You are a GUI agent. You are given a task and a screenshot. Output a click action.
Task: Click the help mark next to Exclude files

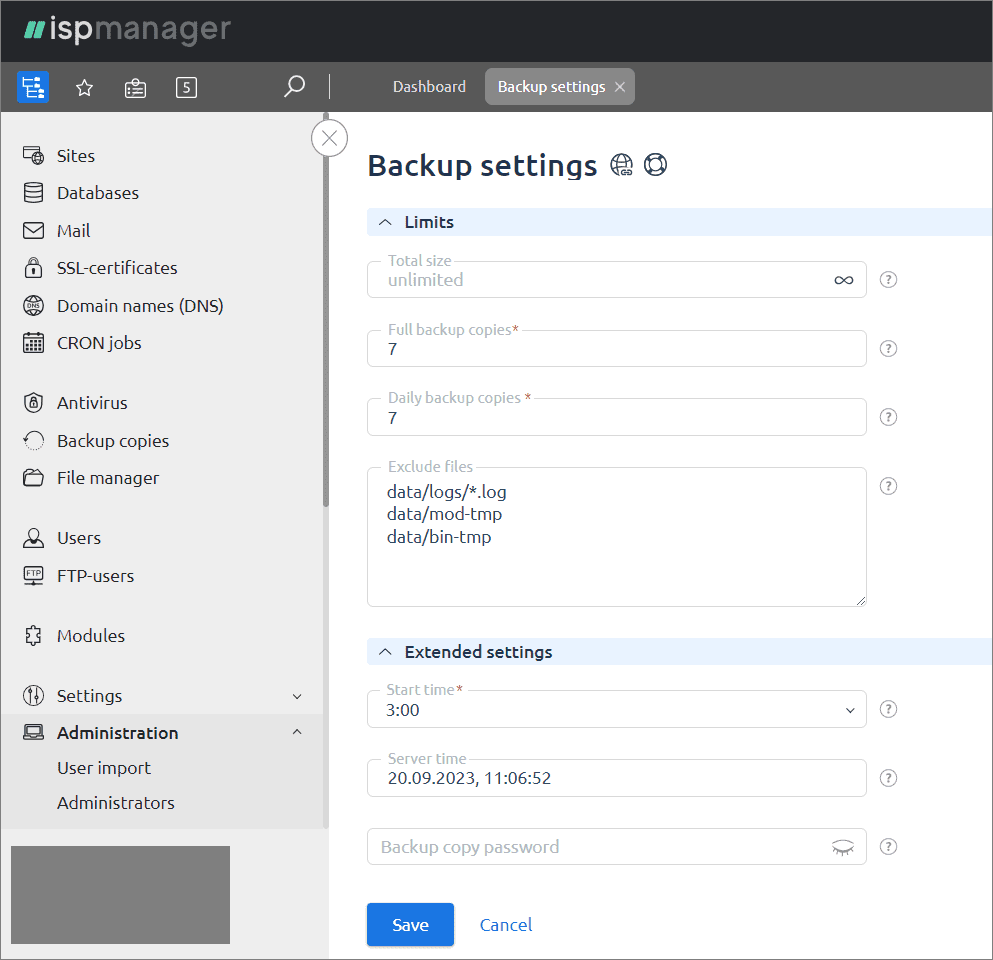887,486
